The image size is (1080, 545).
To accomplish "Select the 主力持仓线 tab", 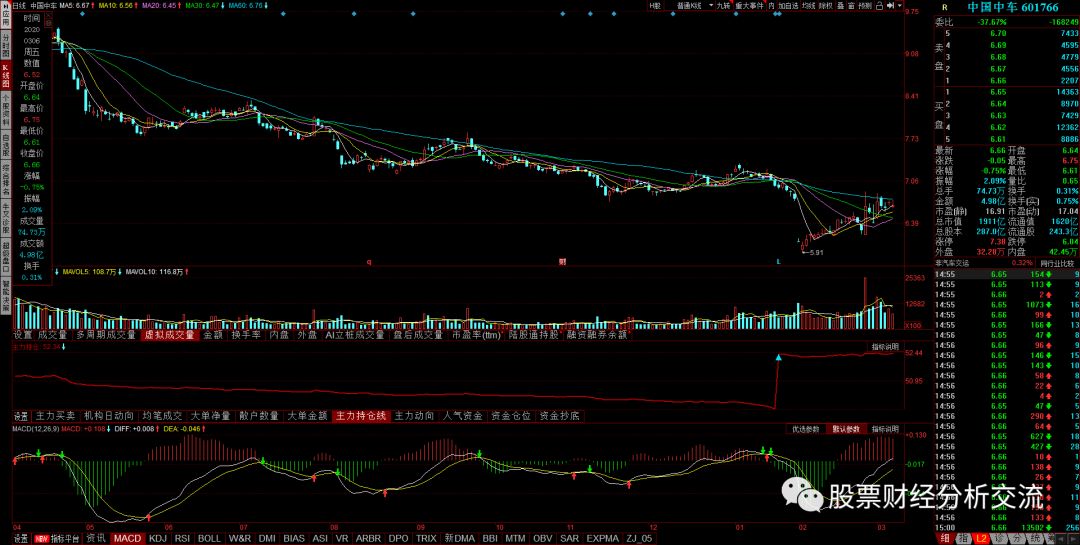I will [361, 416].
